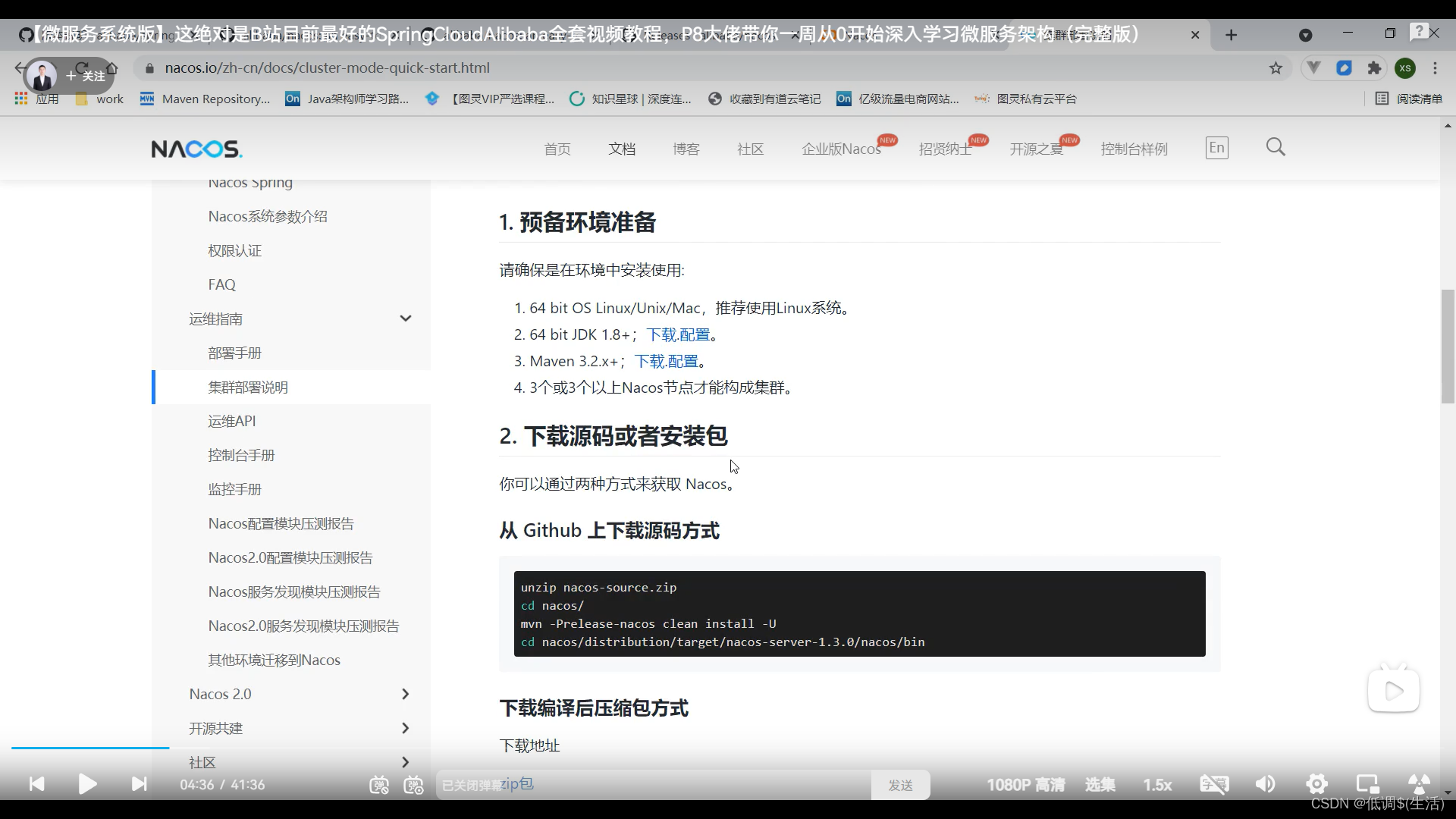
Task: Switch site language with En button
Action: 1216,148
